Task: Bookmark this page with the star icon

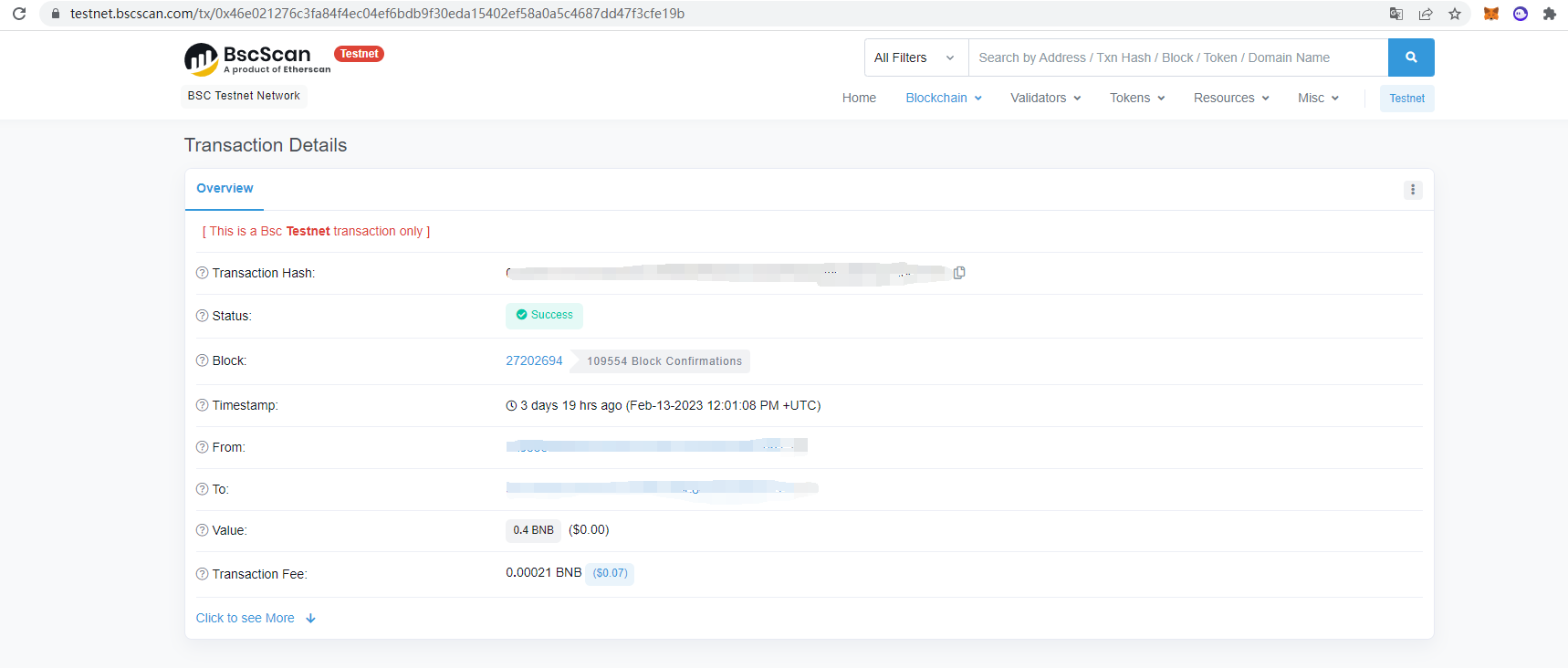Action: (x=1455, y=14)
